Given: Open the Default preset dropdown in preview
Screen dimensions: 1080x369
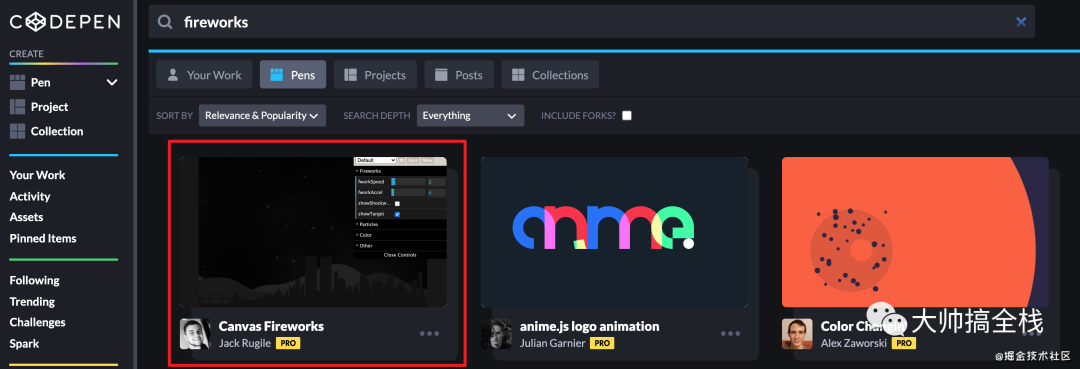Looking at the screenshot, I should (x=376, y=160).
